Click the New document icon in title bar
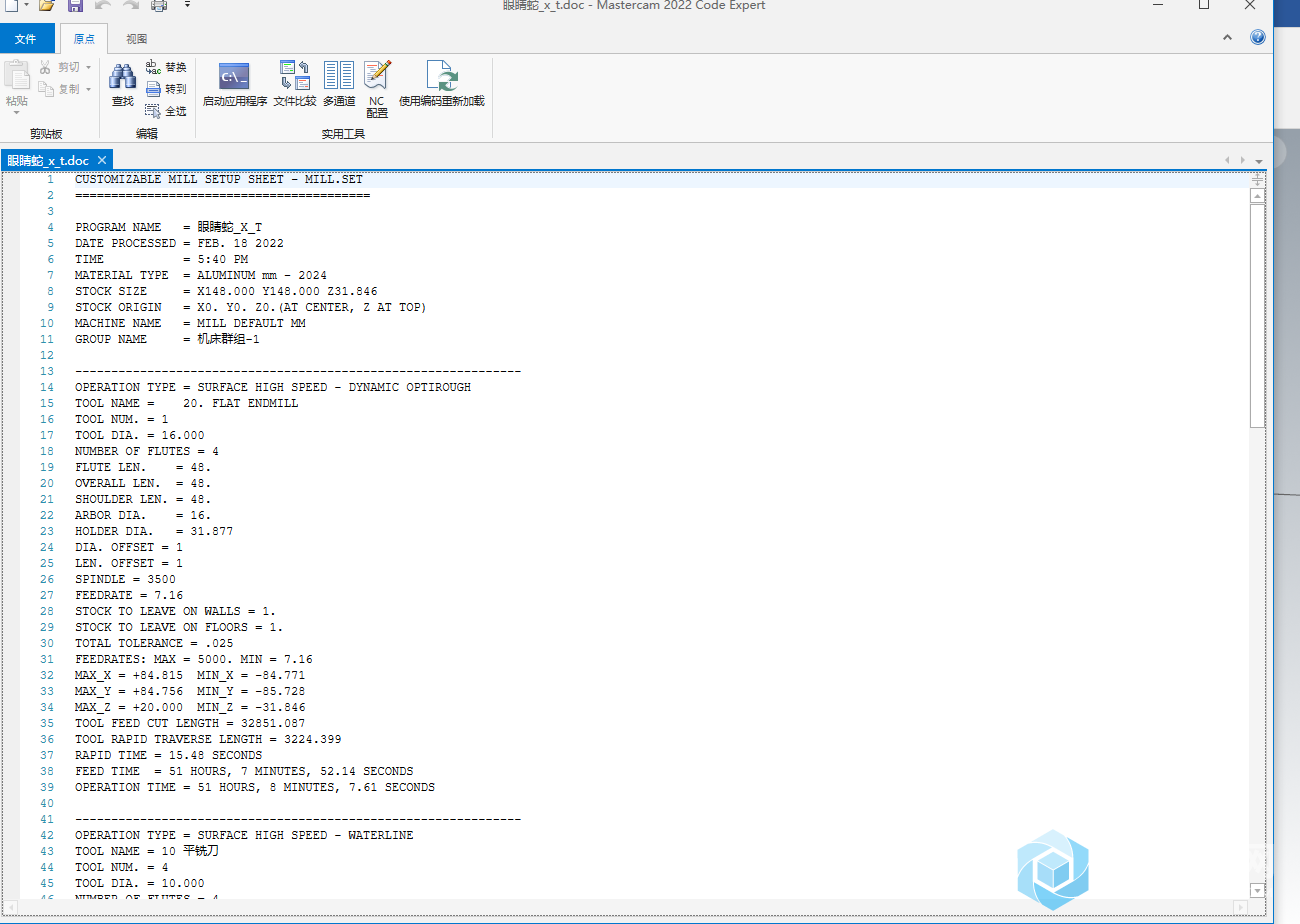Image resolution: width=1300 pixels, height=924 pixels. pos(10,6)
